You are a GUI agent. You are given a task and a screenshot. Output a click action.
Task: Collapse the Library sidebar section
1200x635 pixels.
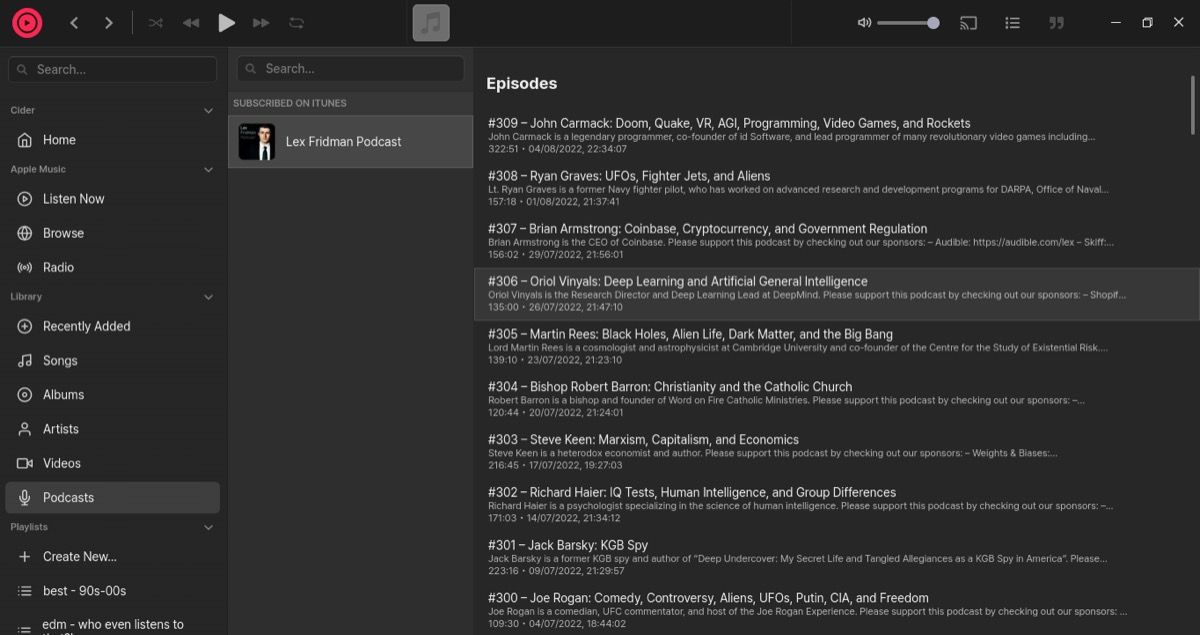click(208, 297)
